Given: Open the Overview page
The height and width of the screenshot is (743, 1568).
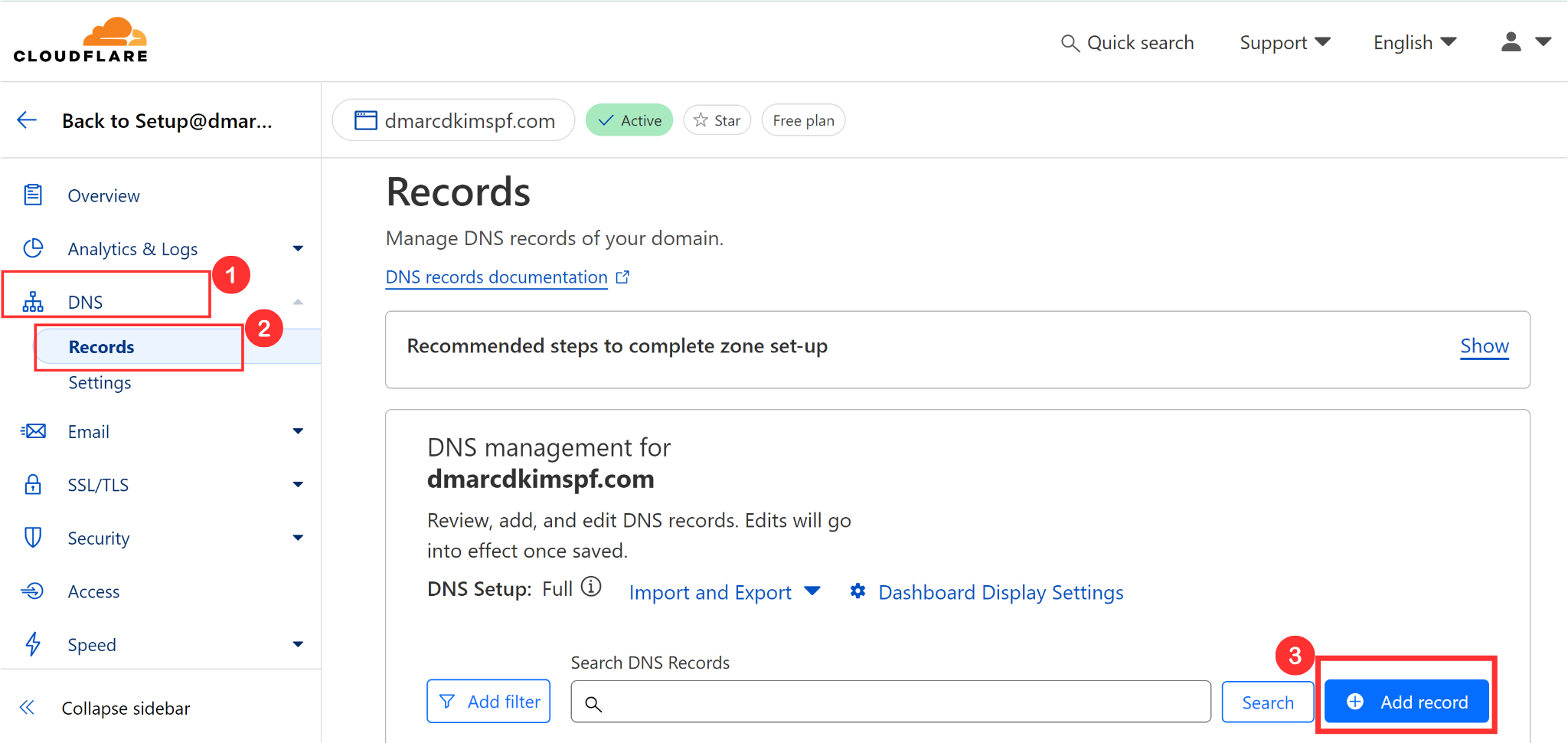Looking at the screenshot, I should 103,195.
